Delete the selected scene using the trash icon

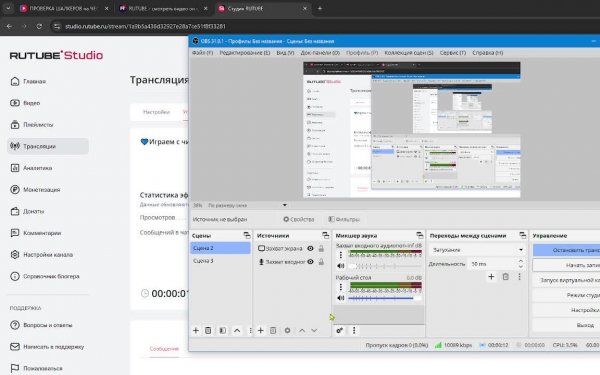[208, 330]
